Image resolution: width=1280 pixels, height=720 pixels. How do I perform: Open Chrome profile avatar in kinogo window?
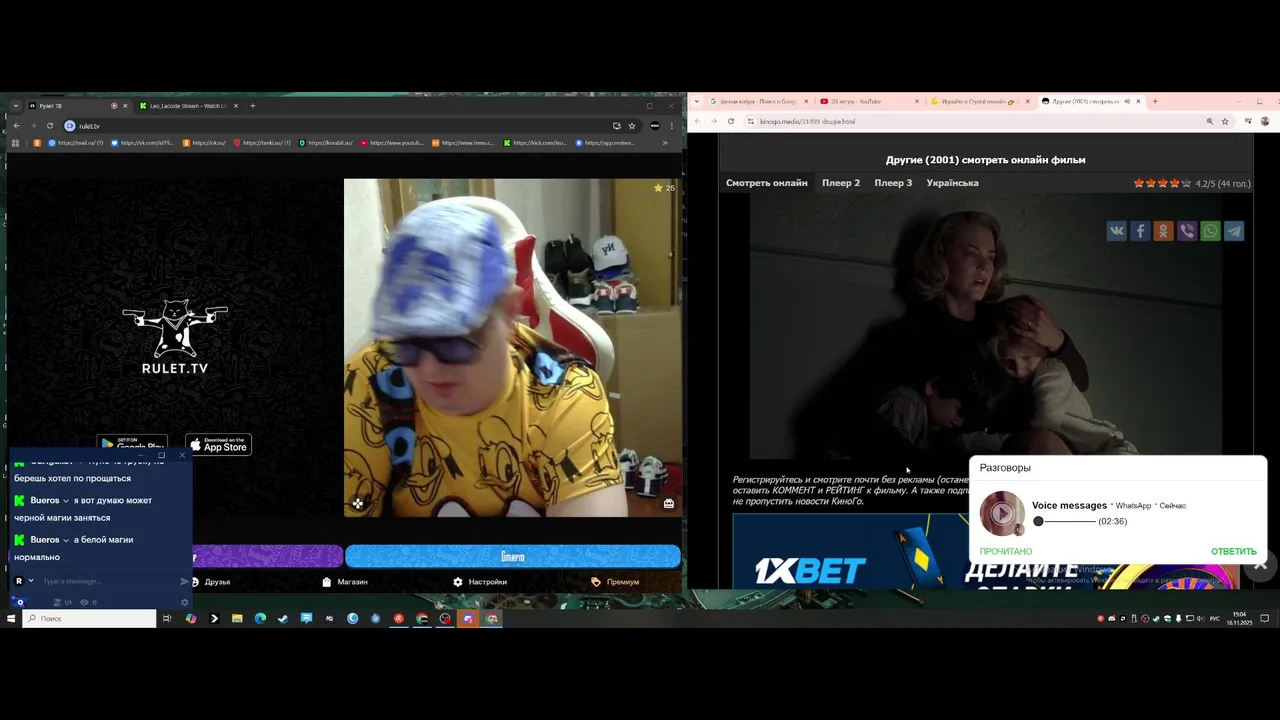[1265, 121]
